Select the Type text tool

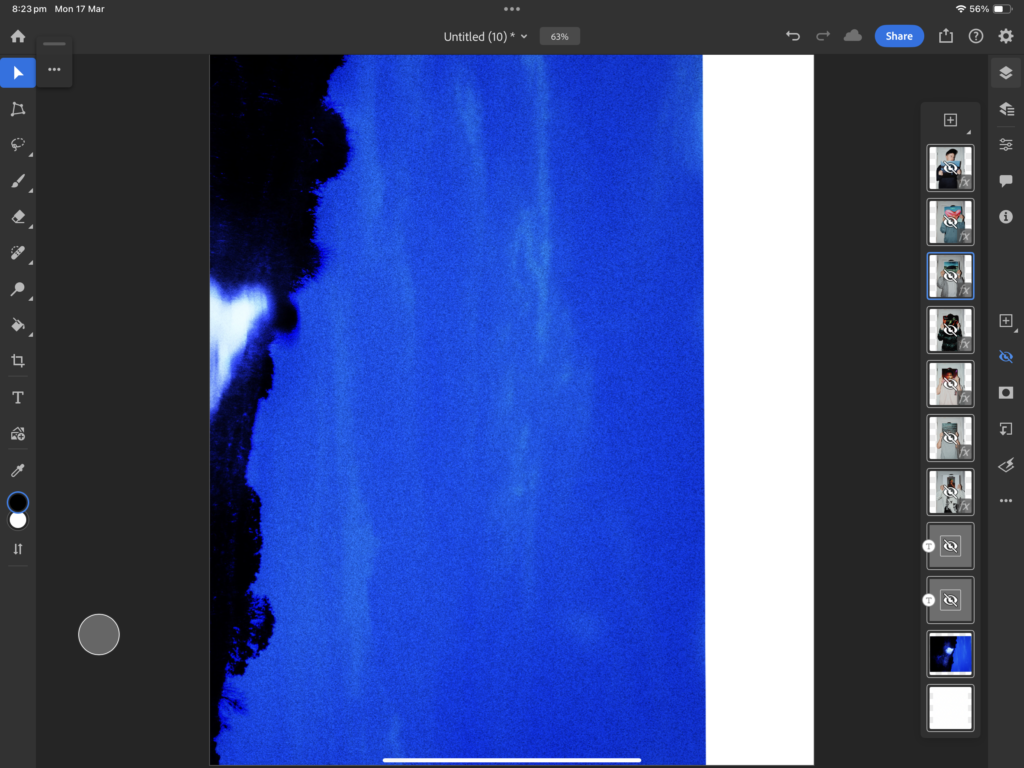18,398
